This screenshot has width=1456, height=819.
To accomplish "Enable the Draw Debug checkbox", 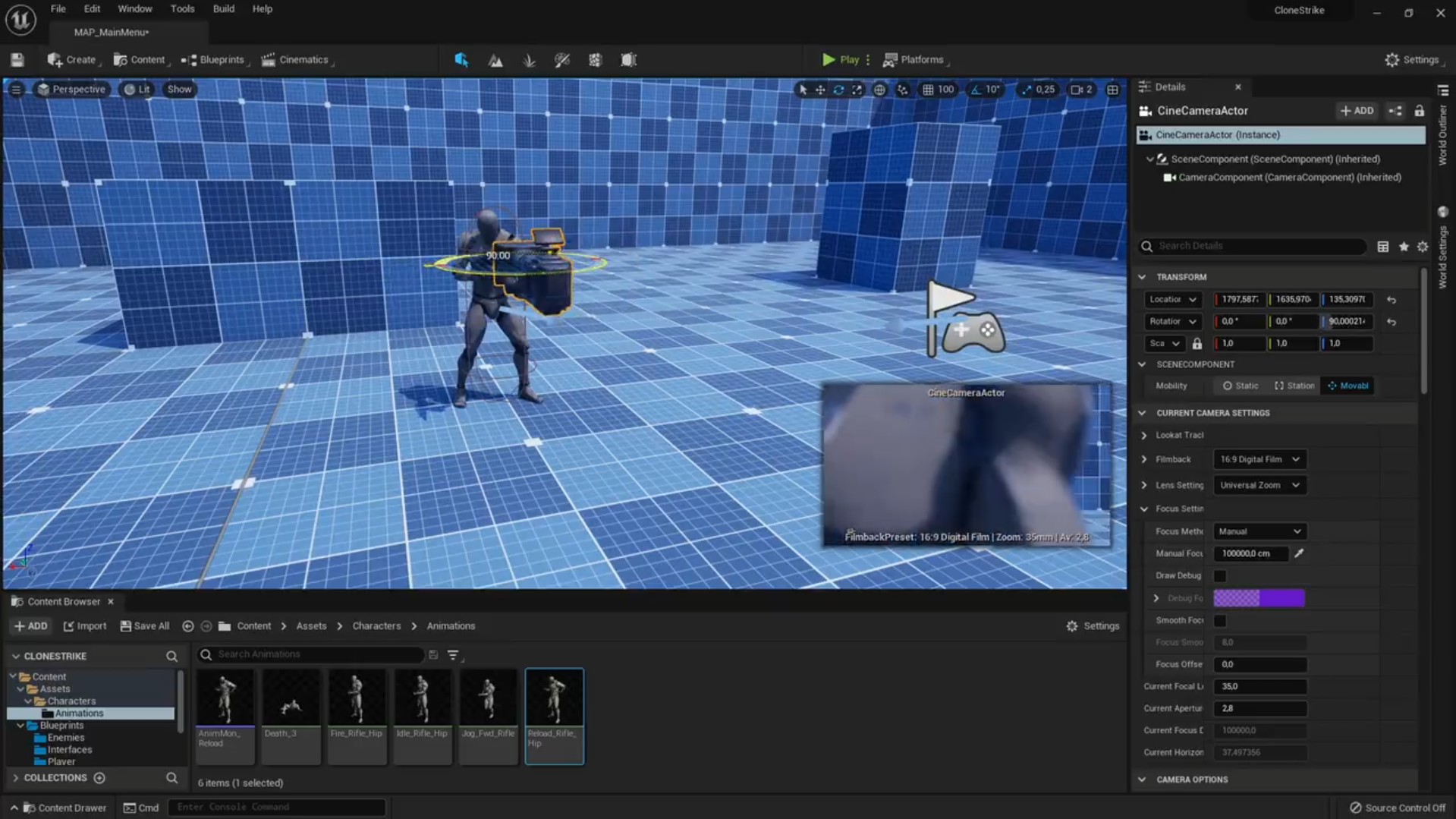I will [x=1220, y=576].
